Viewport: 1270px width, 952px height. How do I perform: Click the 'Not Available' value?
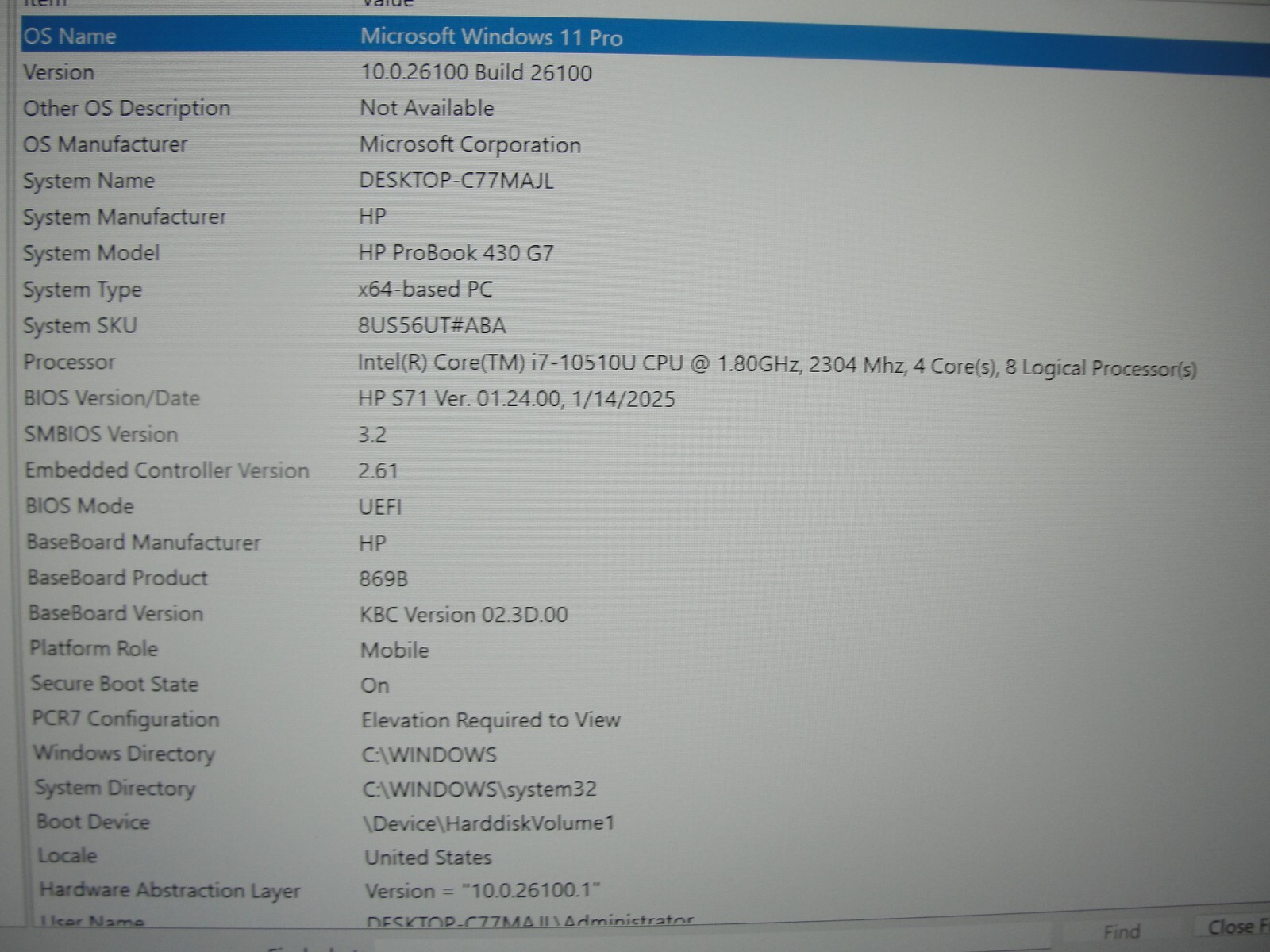click(x=427, y=108)
